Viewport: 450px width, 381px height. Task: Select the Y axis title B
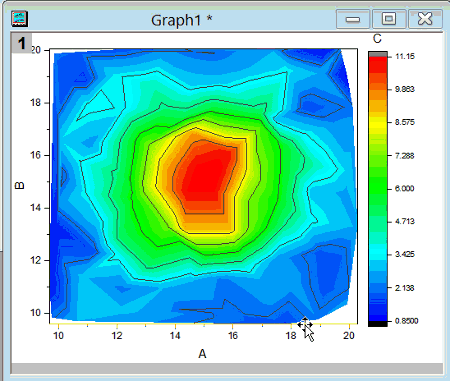[x=20, y=186]
